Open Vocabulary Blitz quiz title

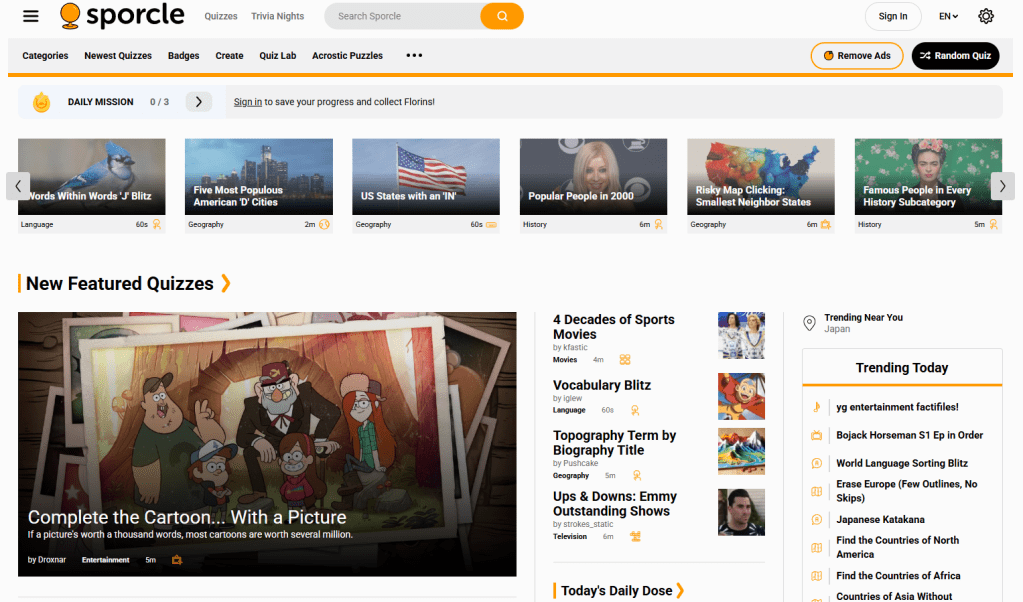tap(602, 385)
